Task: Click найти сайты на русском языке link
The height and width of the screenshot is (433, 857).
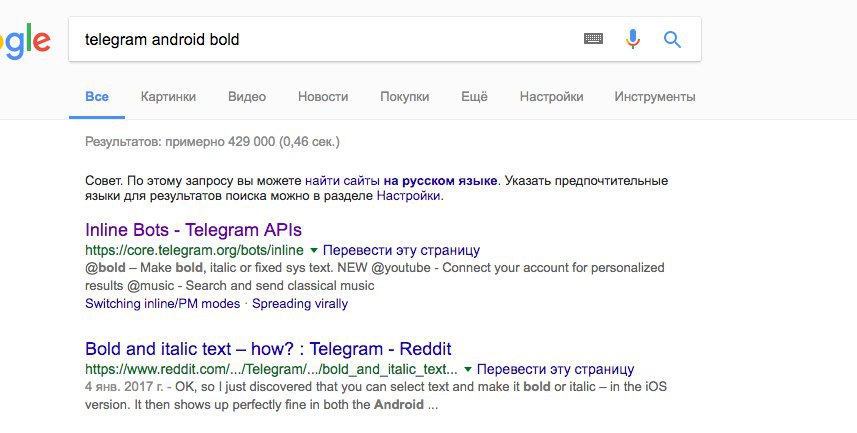Action: [x=401, y=181]
